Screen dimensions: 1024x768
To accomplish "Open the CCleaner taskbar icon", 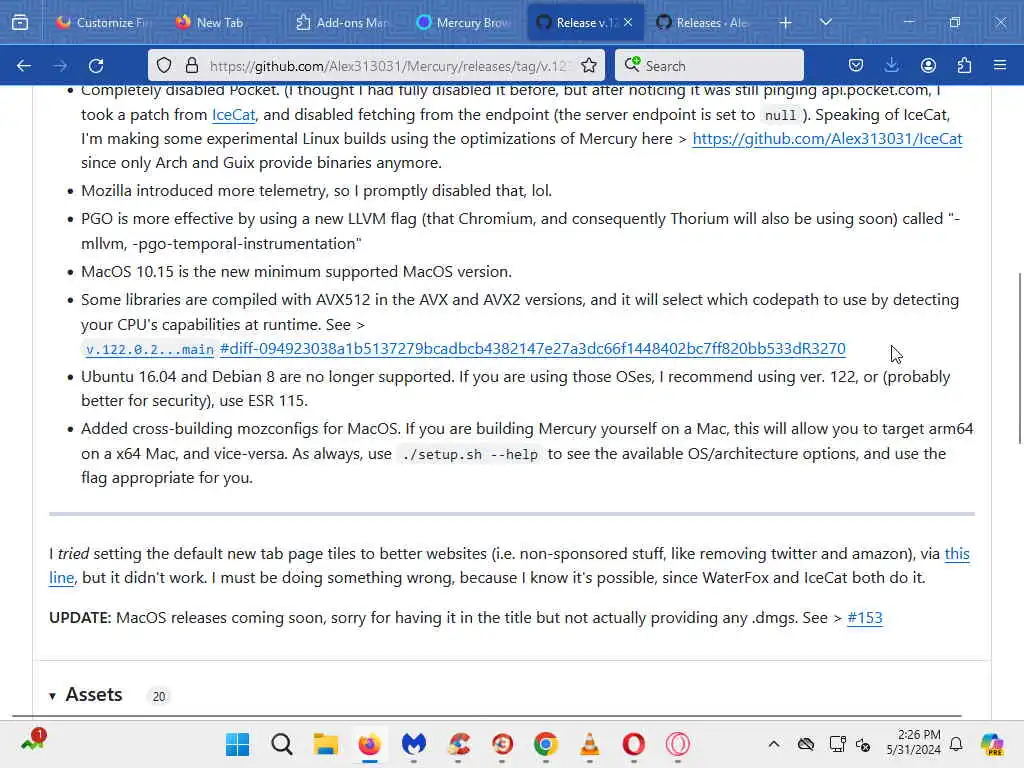I will click(458, 744).
